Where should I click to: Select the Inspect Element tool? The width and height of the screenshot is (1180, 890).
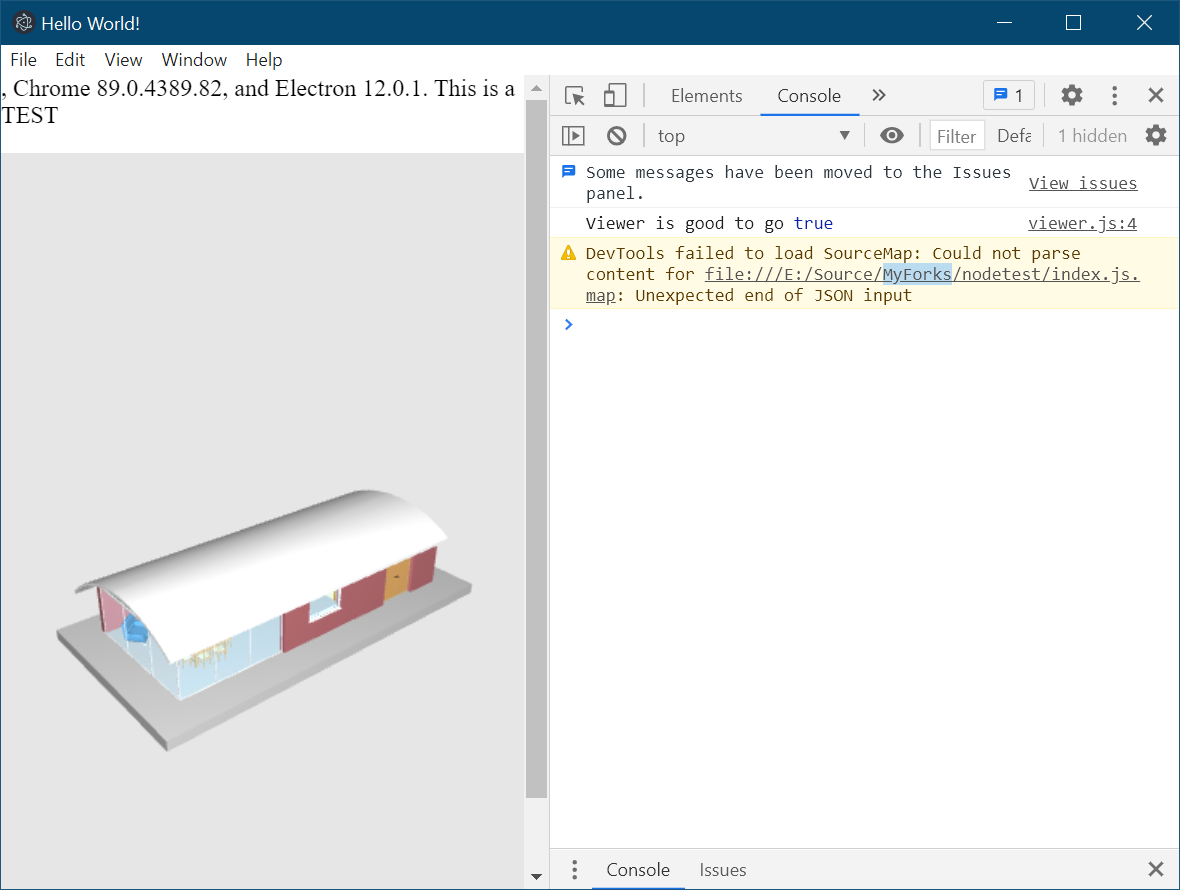[x=573, y=95]
